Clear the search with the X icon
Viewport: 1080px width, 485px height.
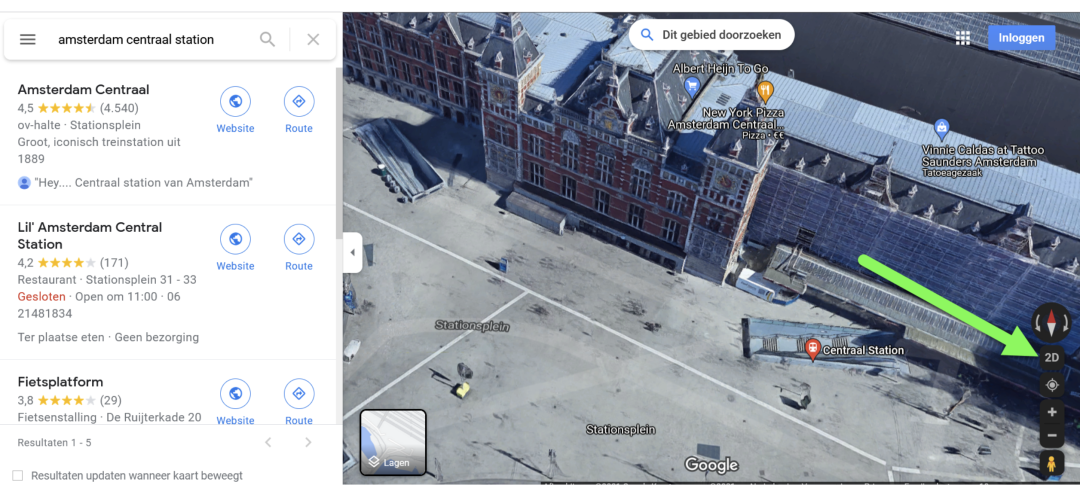(x=313, y=39)
